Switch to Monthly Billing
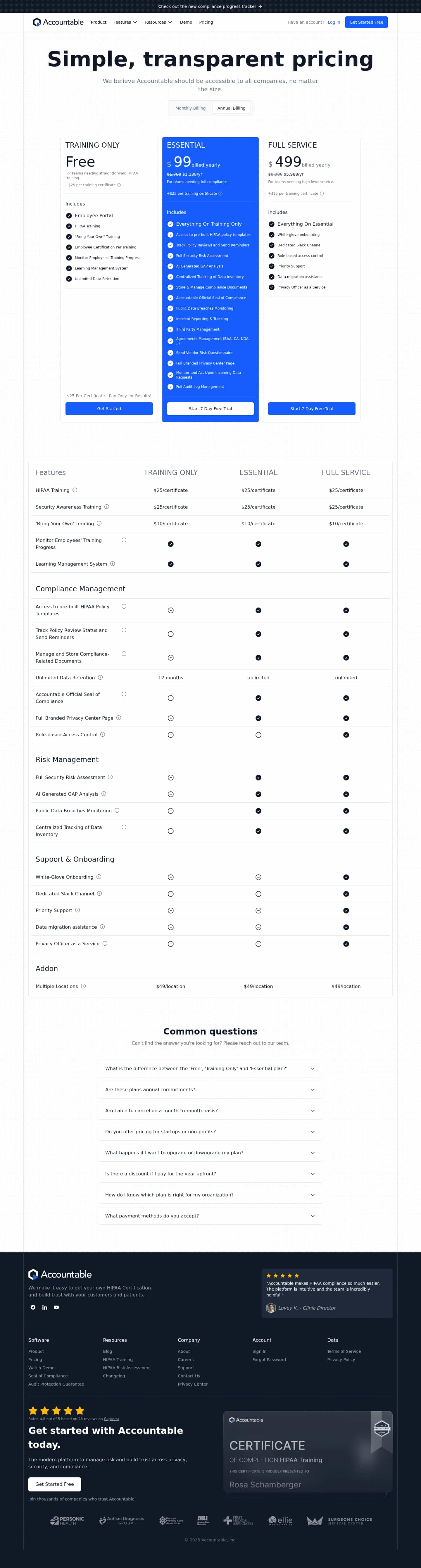421x1568 pixels. click(x=190, y=108)
